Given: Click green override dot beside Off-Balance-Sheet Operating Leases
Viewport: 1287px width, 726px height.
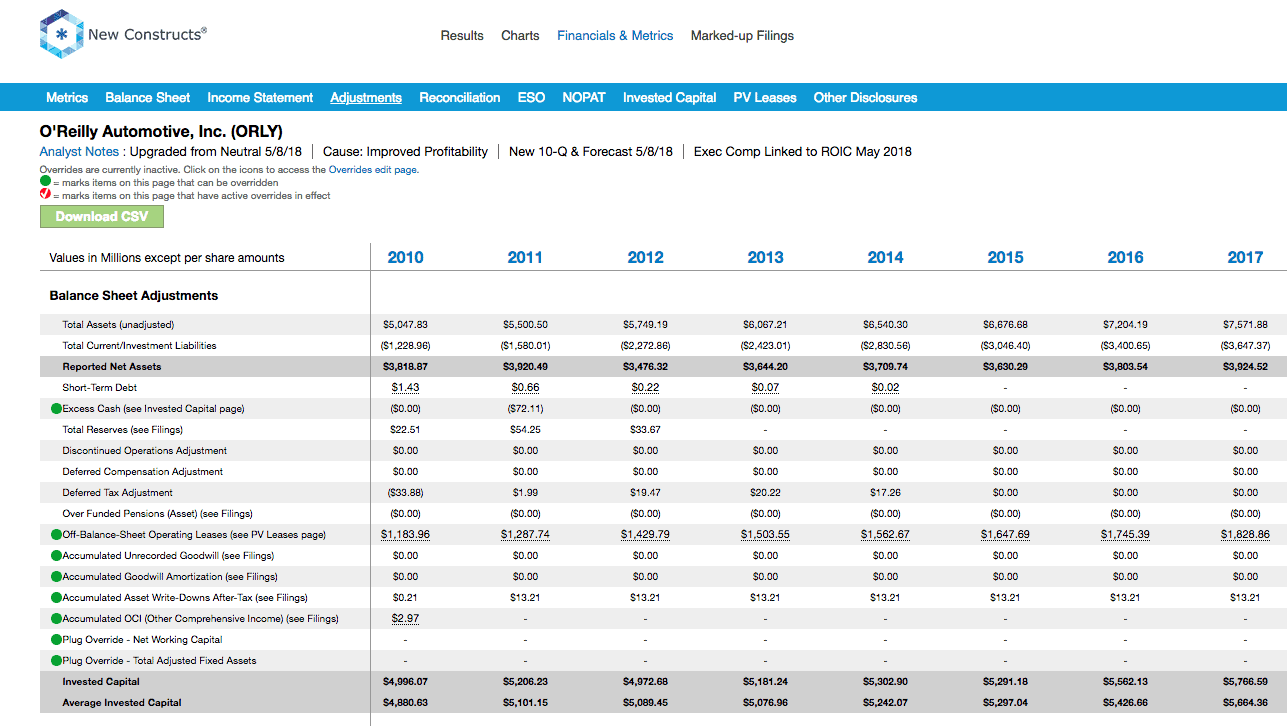Looking at the screenshot, I should pyautogui.click(x=56, y=534).
